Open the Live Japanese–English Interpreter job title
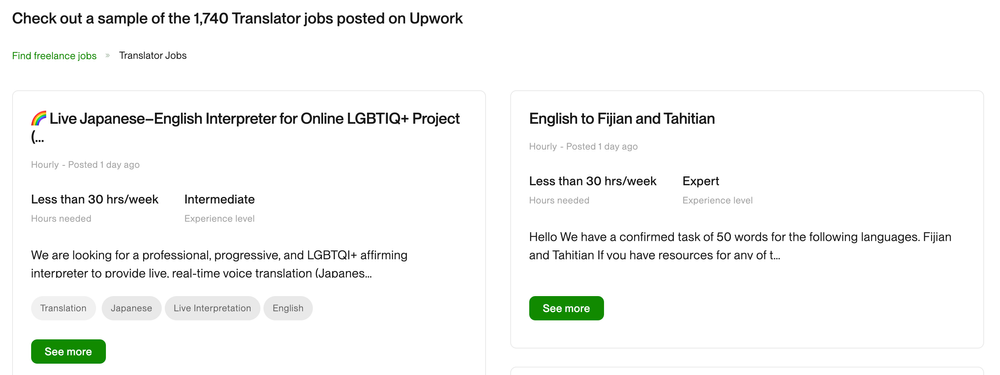 tap(246, 128)
